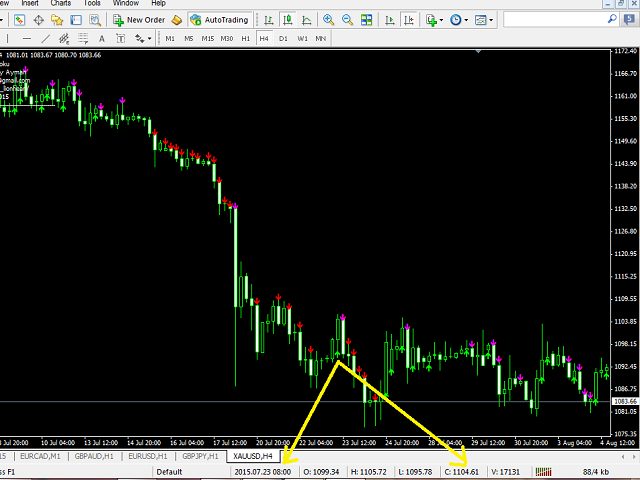The height and width of the screenshot is (480, 640).
Task: Switch timeframe to M1
Action: point(170,39)
